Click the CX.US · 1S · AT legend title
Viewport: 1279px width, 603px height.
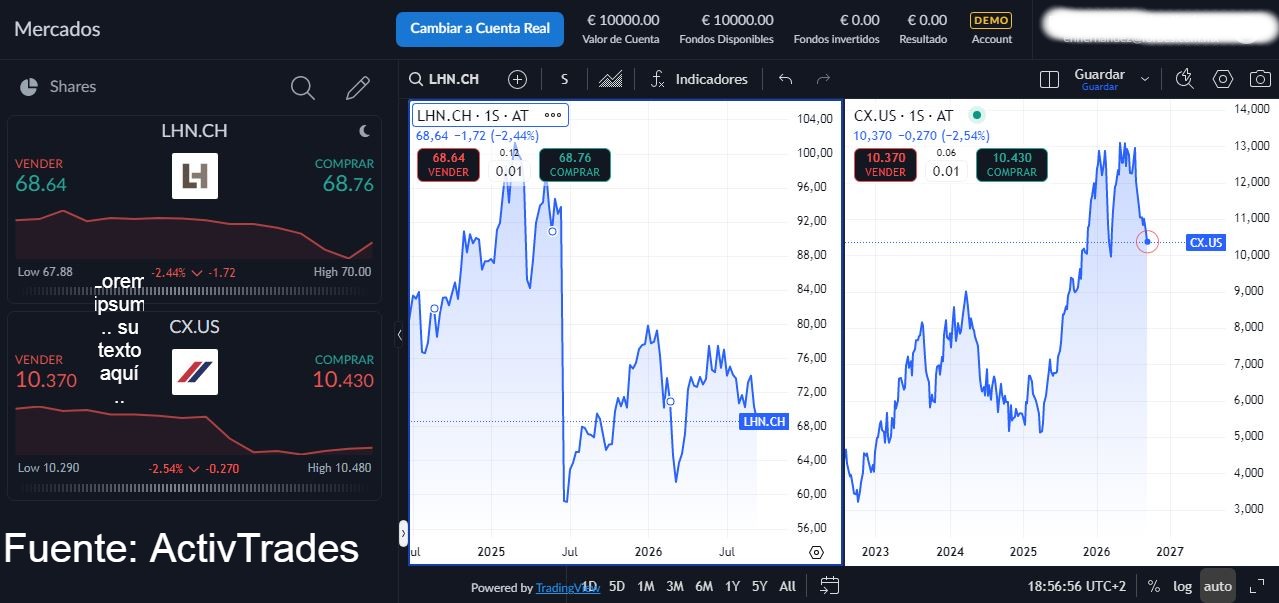click(x=904, y=115)
